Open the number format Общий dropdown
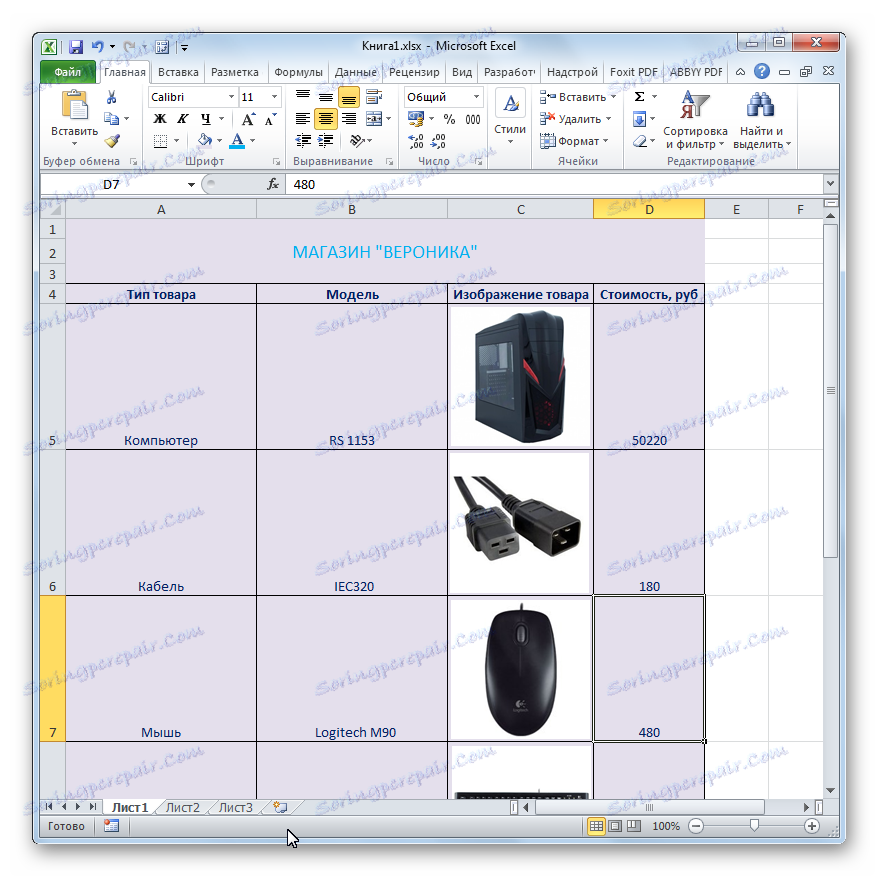This screenshot has height=877, width=879. (476, 97)
